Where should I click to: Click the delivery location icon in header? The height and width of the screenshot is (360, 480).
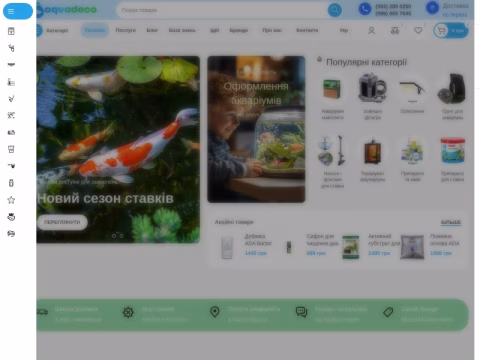click(x=432, y=8)
